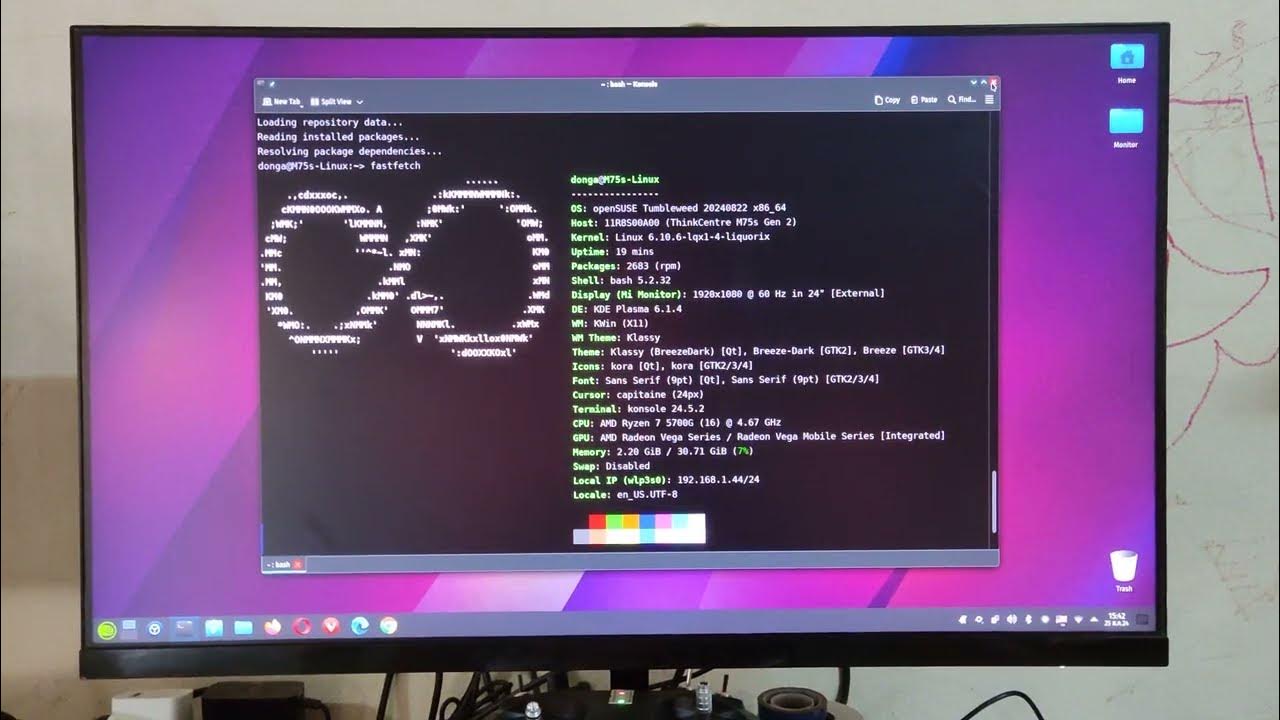Viewport: 1280px width, 720px height.
Task: Click the 'Swap: Disabled' line
Action: 611,466
